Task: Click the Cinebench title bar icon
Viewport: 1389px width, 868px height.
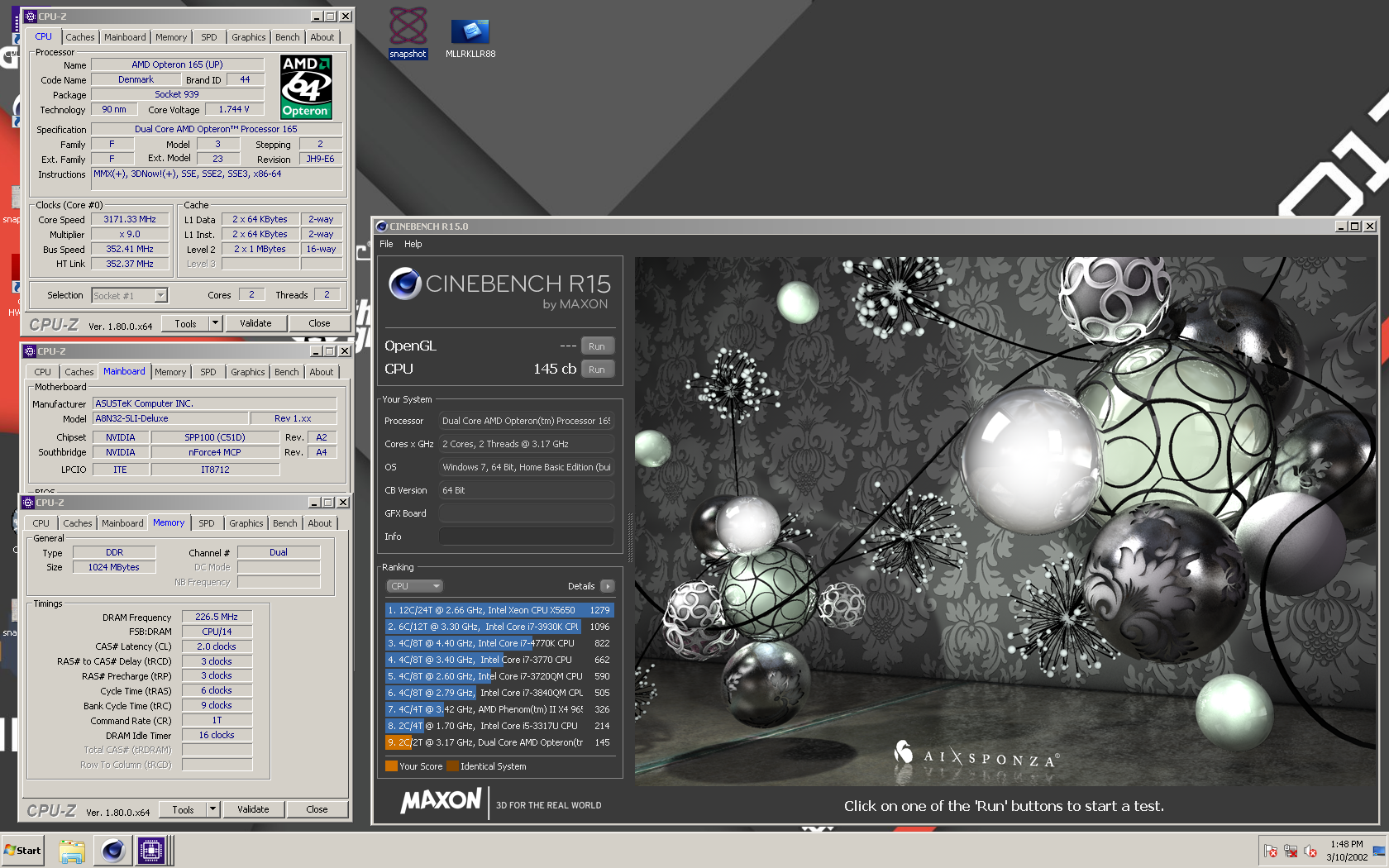Action: tap(381, 227)
